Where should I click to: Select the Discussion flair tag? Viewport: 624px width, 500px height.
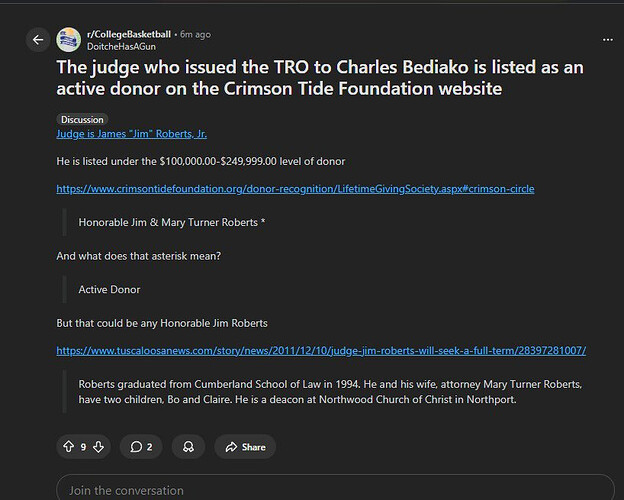[x=83, y=120]
